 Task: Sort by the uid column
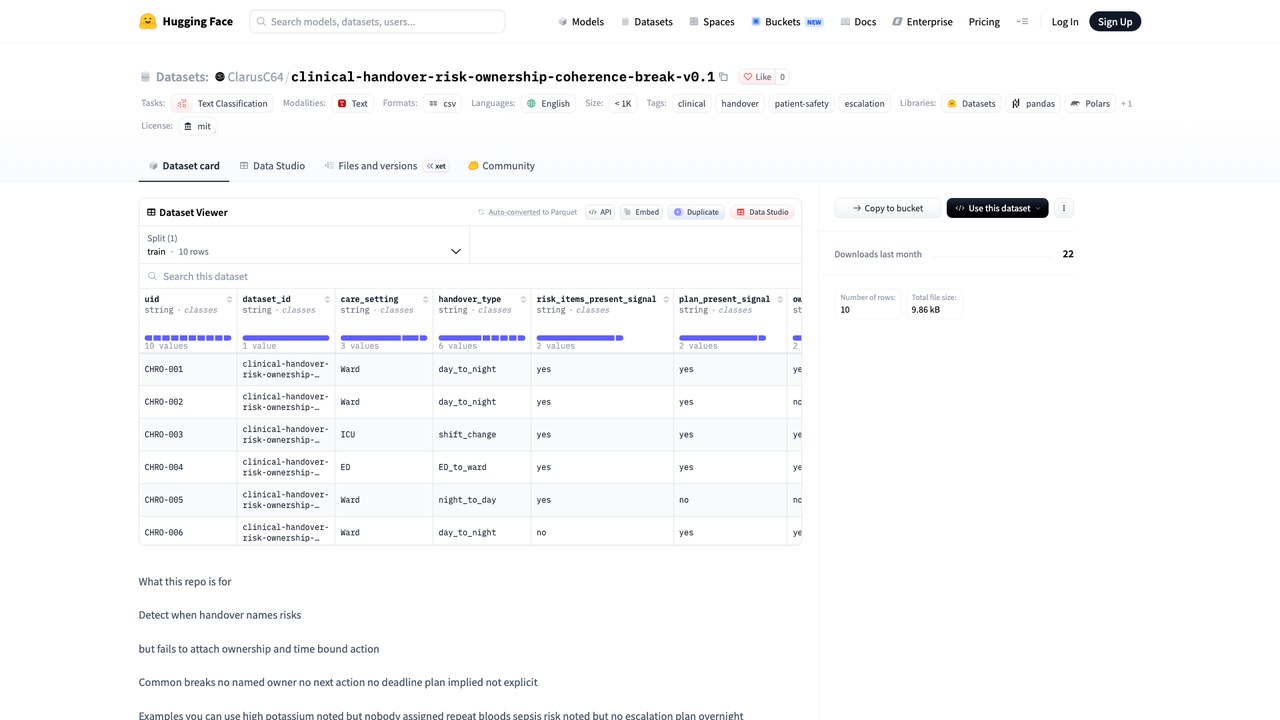pyautogui.click(x=229, y=299)
